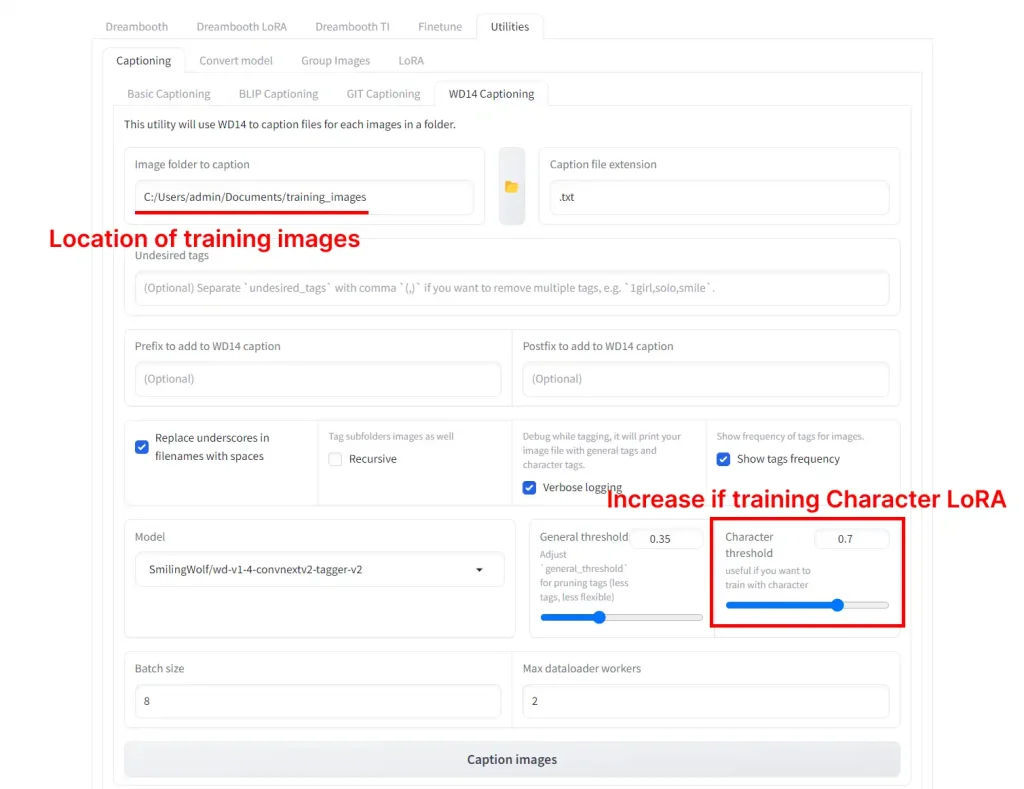Switch to the Dreambooth tab
Viewport: 1024px width, 789px height.
pos(136,26)
